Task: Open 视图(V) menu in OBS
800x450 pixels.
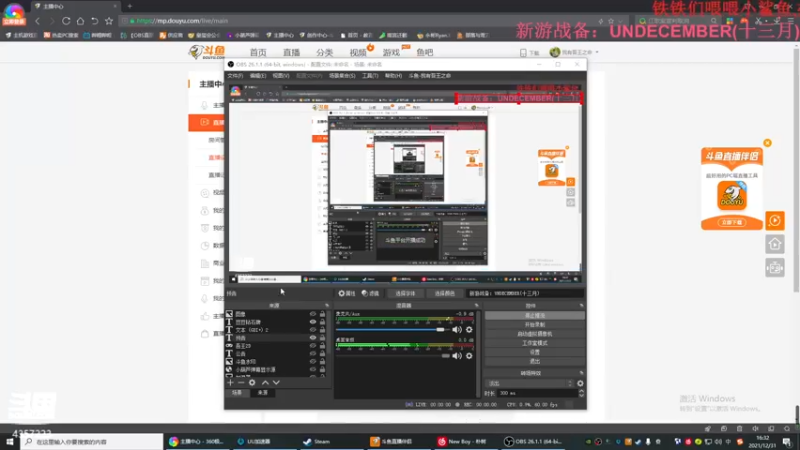Action: (x=281, y=76)
